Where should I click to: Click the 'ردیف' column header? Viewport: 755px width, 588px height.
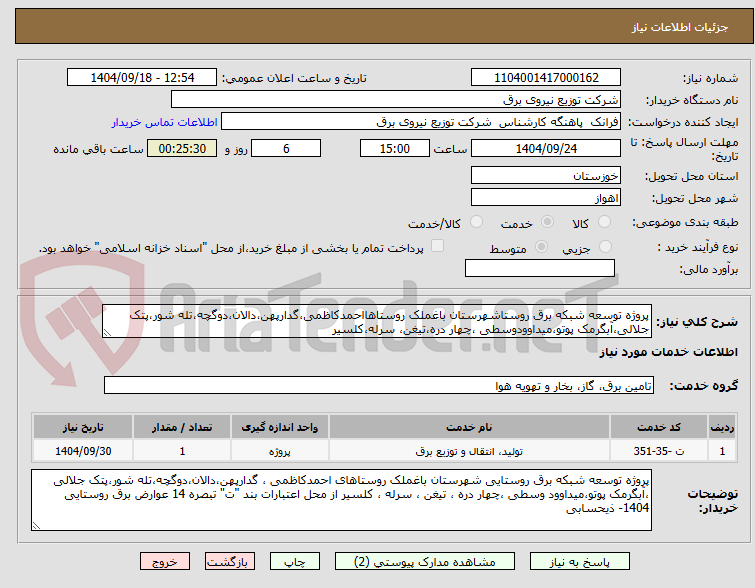coord(722,427)
